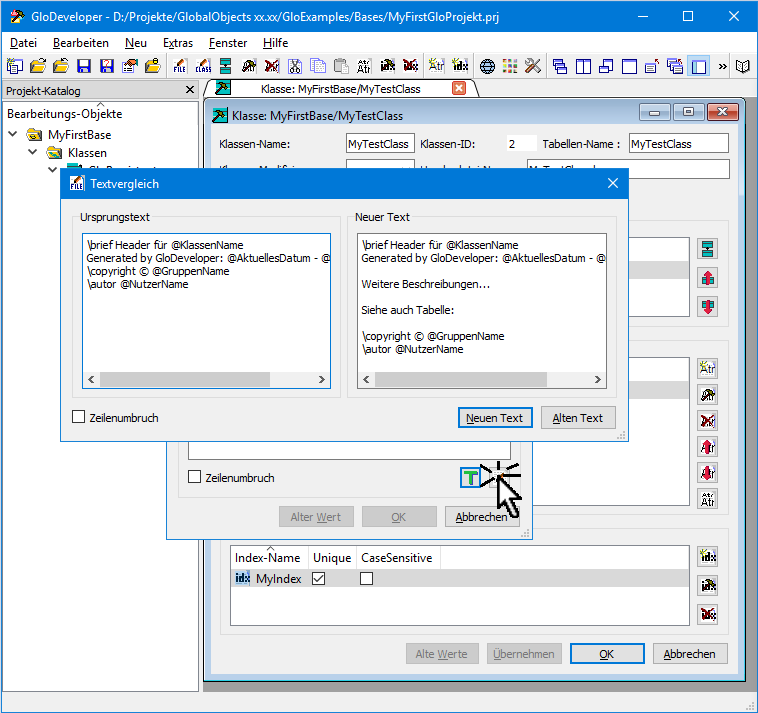Toggle Zeilenumbruch in the Textvergleich dialog
This screenshot has width=758, height=713.
(x=78, y=417)
